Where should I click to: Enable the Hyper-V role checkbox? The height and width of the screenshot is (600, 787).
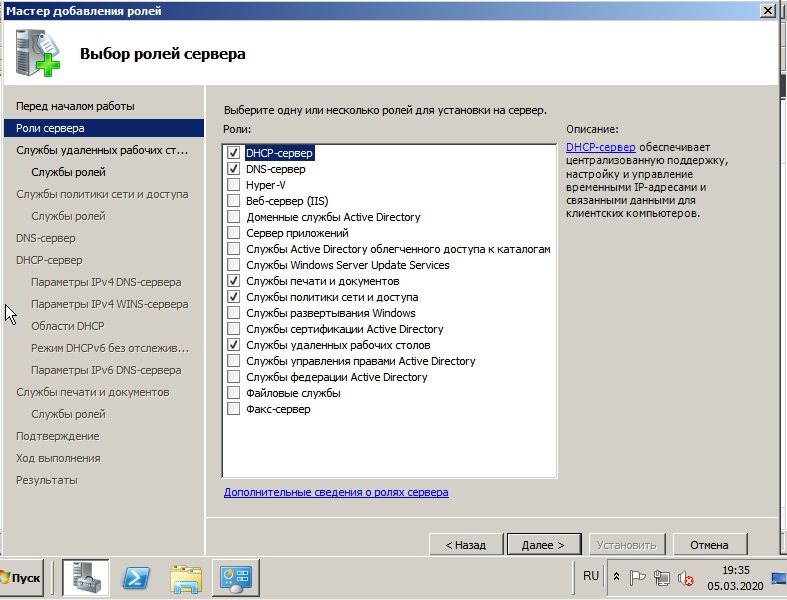pyautogui.click(x=233, y=185)
